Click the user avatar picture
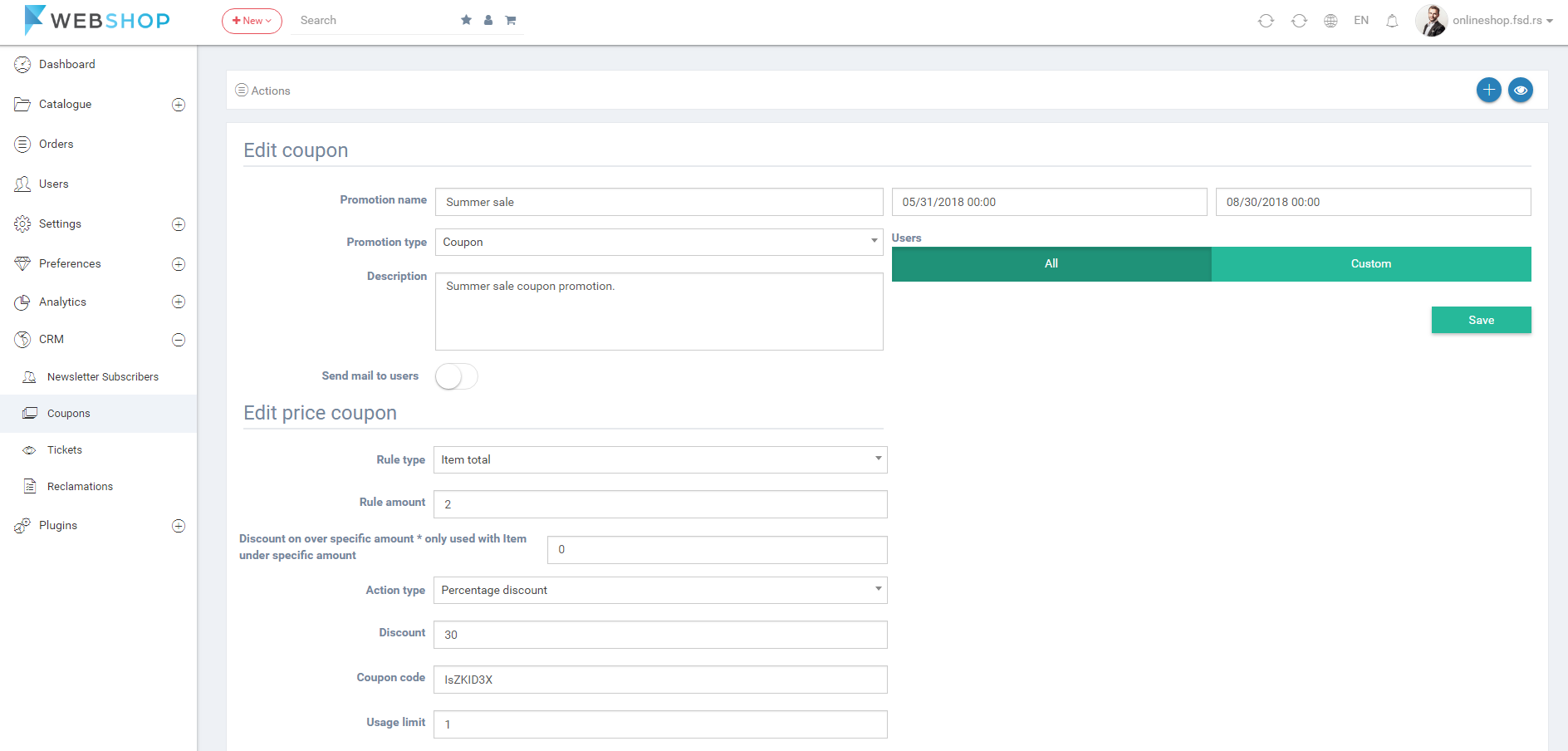The image size is (1568, 751). coord(1431,21)
